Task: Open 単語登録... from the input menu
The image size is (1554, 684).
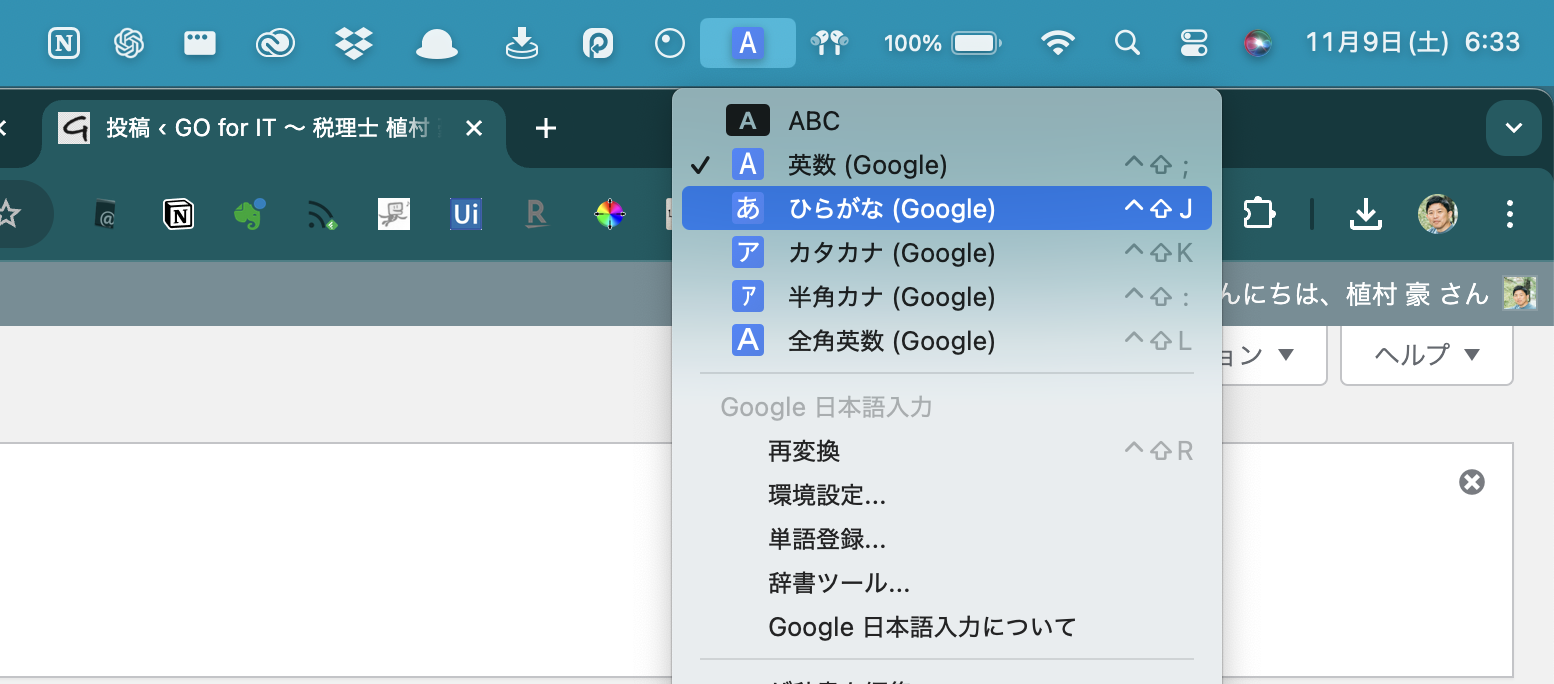Action: 947,539
